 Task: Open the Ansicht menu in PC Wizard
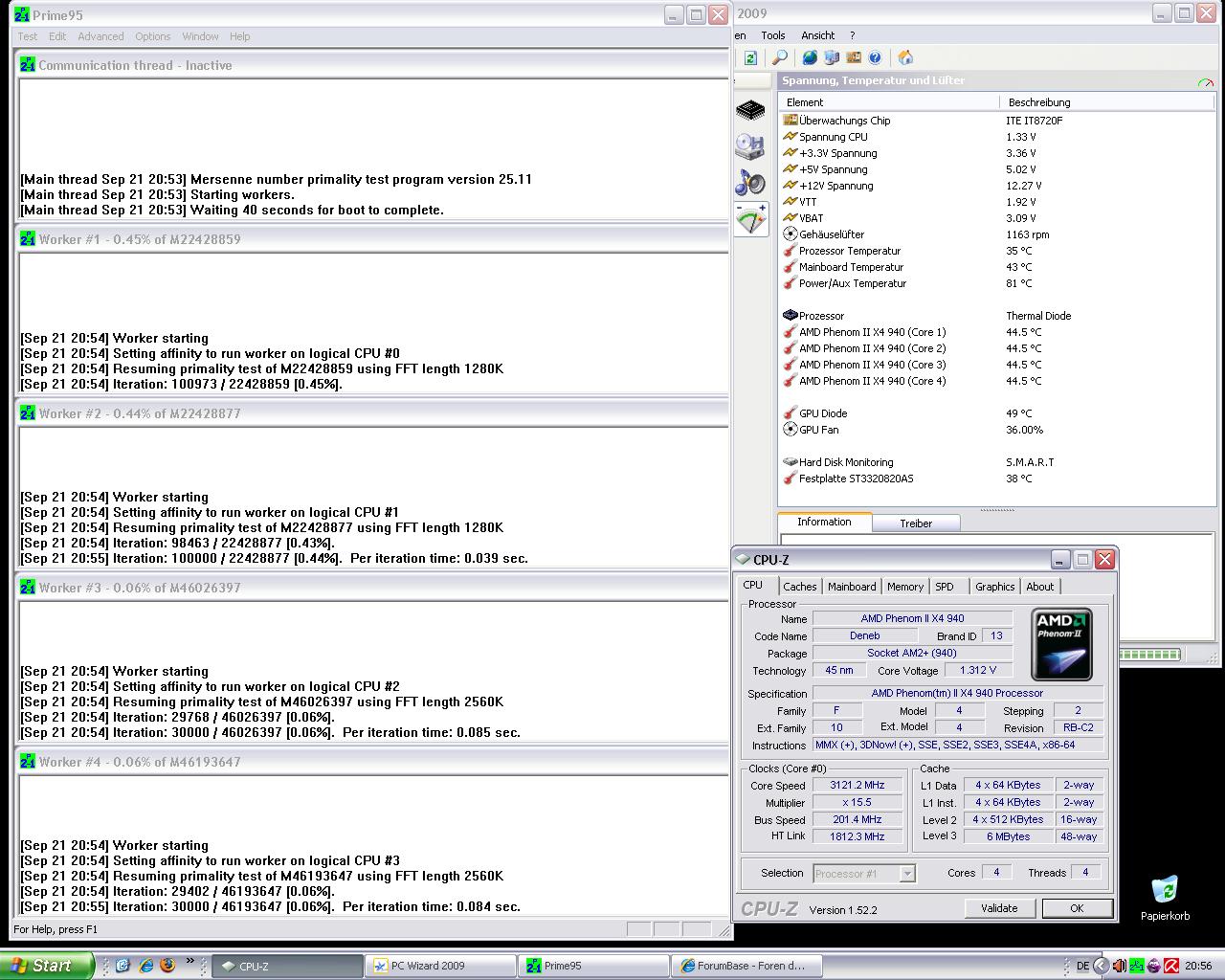tap(817, 35)
